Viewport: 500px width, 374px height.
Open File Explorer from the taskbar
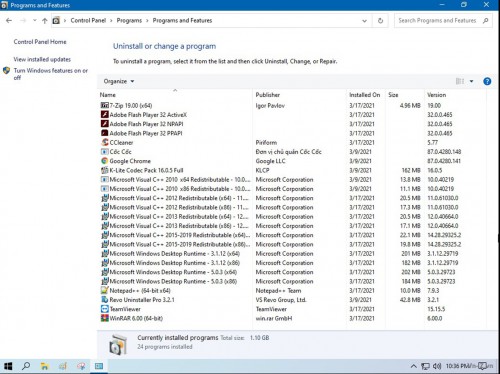pyautogui.click(x=44, y=366)
